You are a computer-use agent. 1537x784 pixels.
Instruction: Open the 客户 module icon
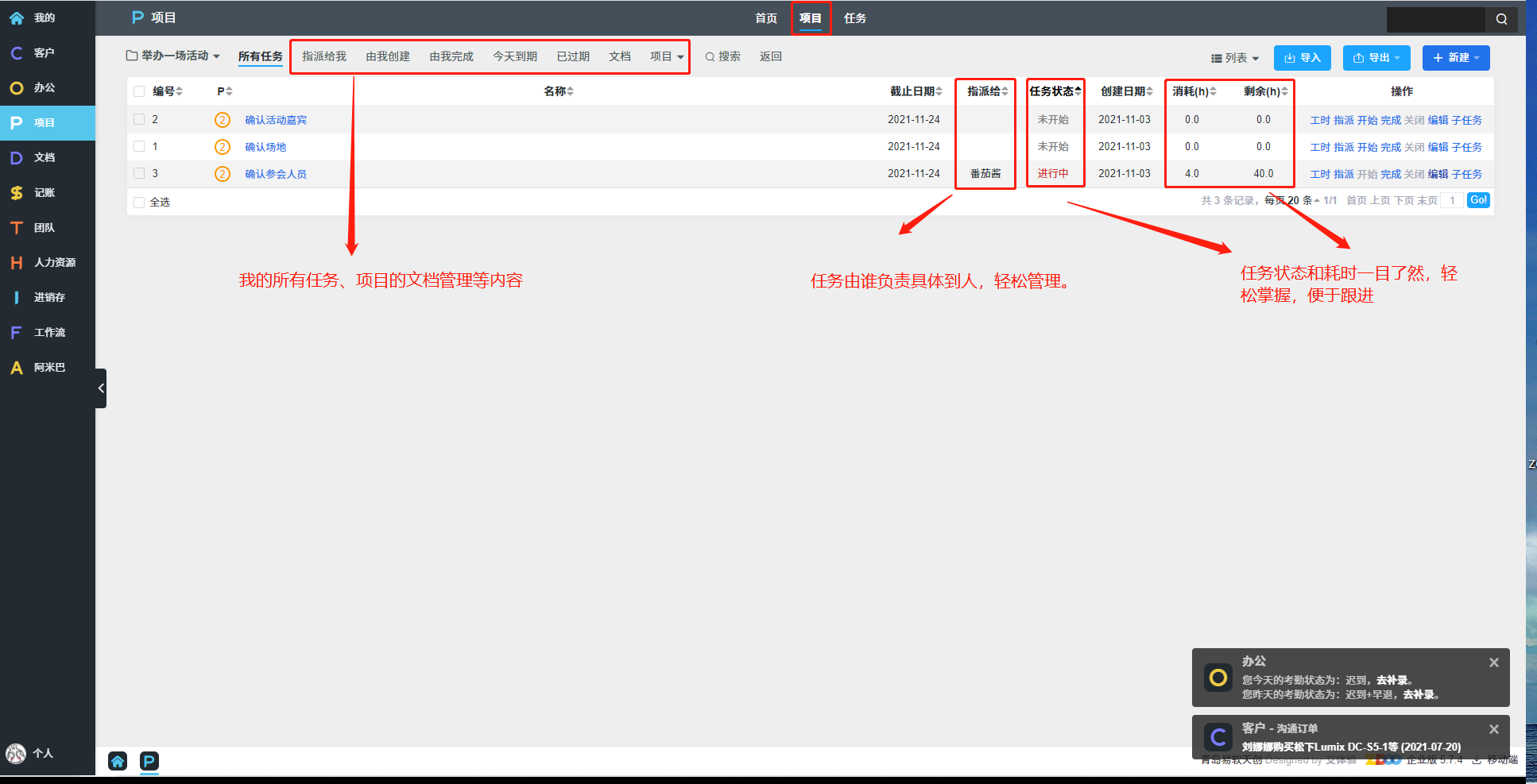coord(16,52)
